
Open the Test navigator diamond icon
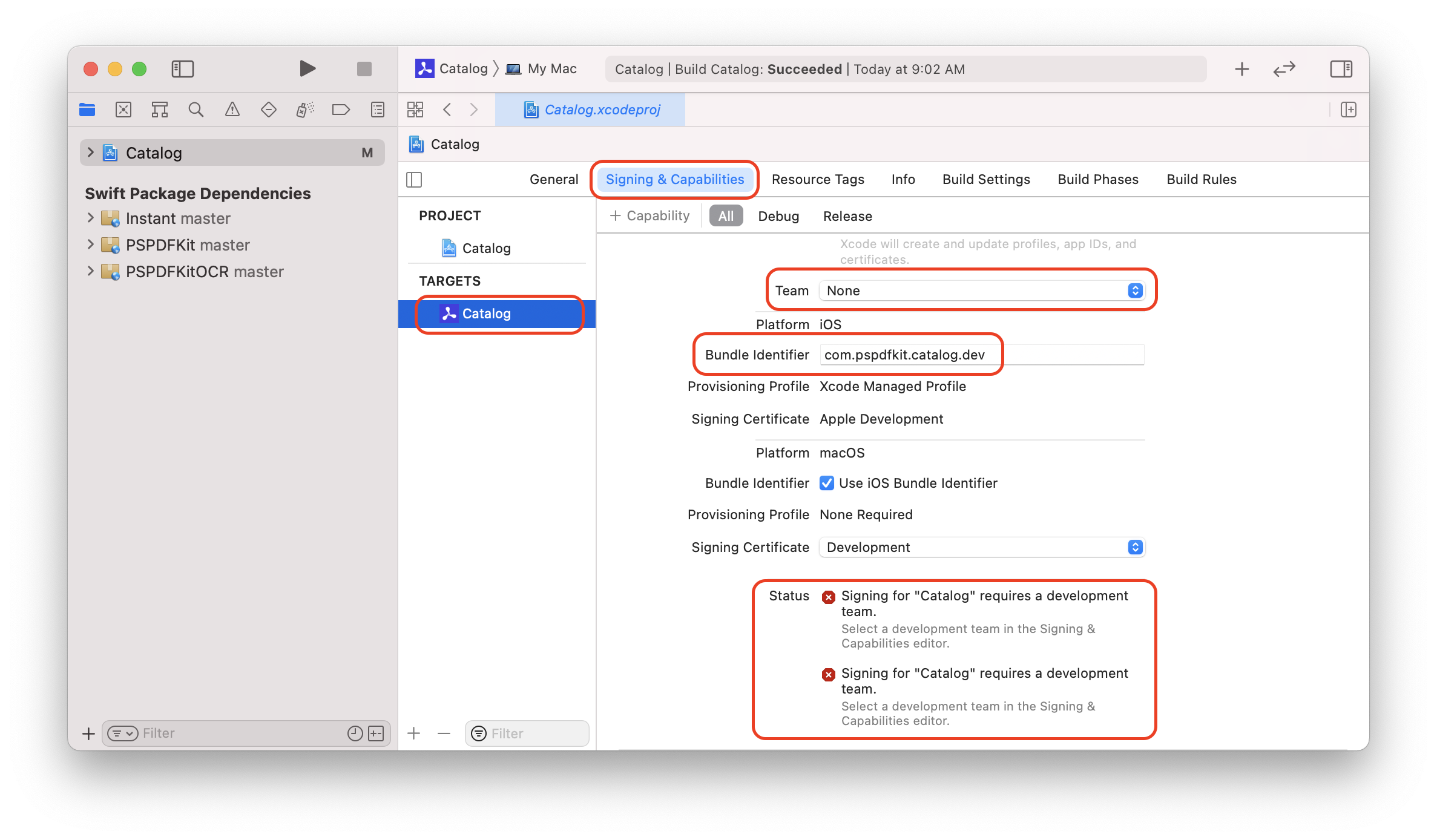click(268, 110)
